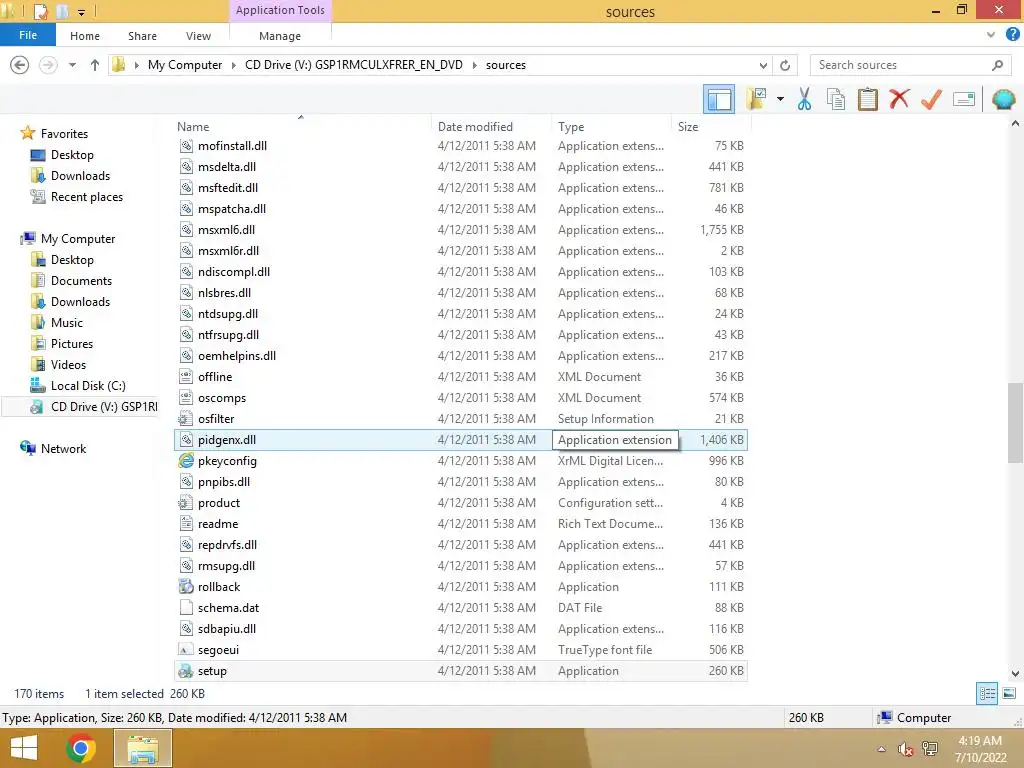
Task: Launch Google Chrome from the taskbar
Action: click(x=81, y=748)
